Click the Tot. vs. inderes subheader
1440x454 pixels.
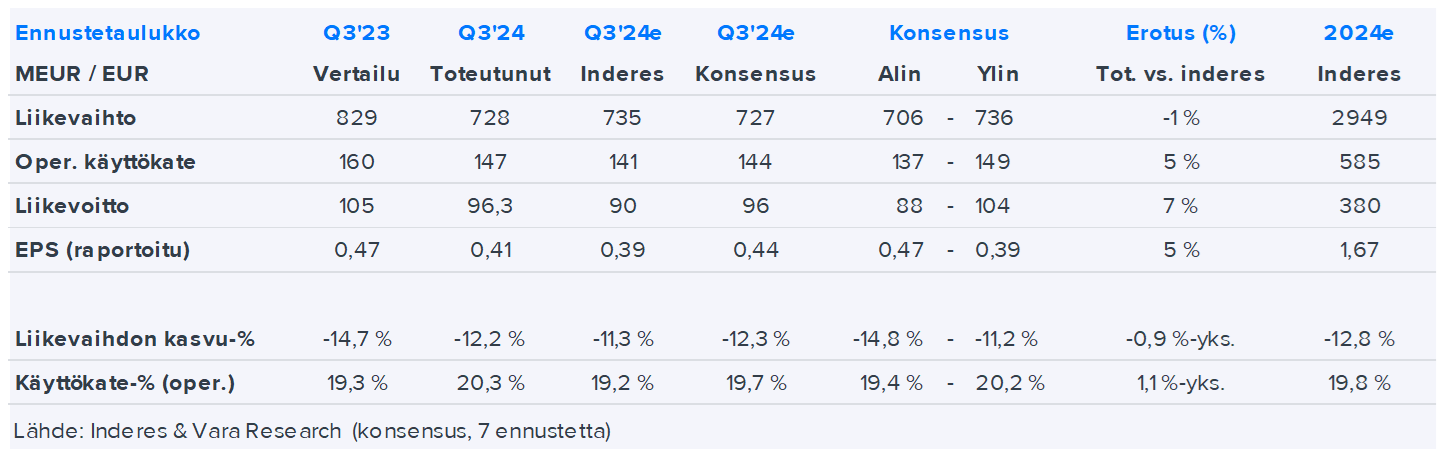click(x=1180, y=74)
